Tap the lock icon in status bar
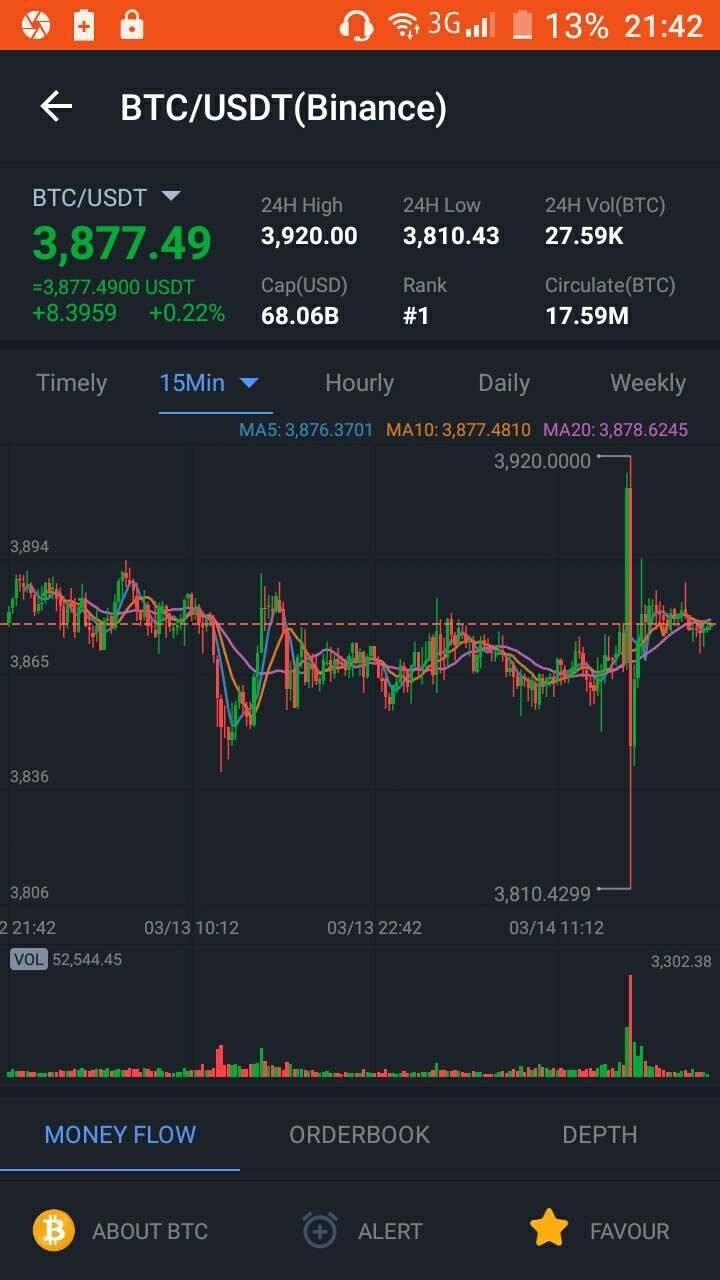Viewport: 720px width, 1280px height. tap(132, 25)
